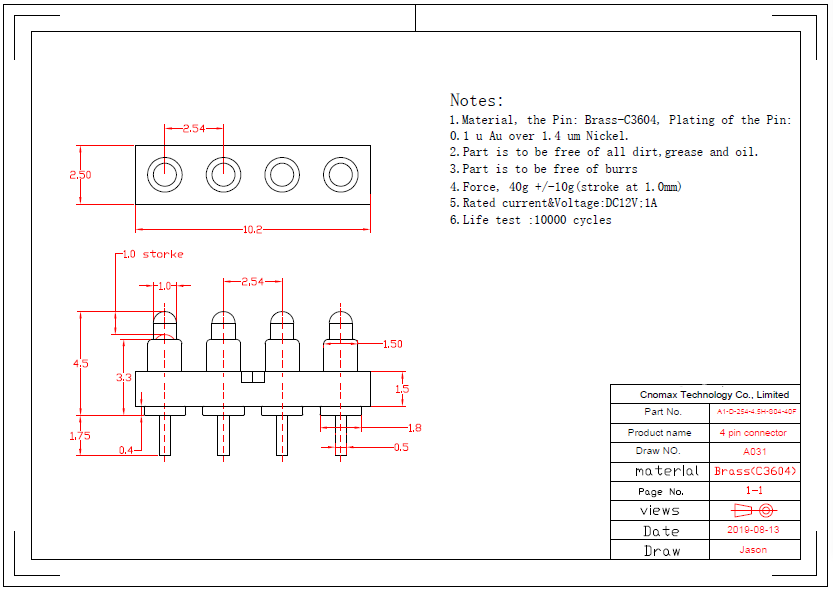This screenshot has height=593, width=833.
Task: Select note '3. Part is to be free of burrs'
Action: click(543, 169)
